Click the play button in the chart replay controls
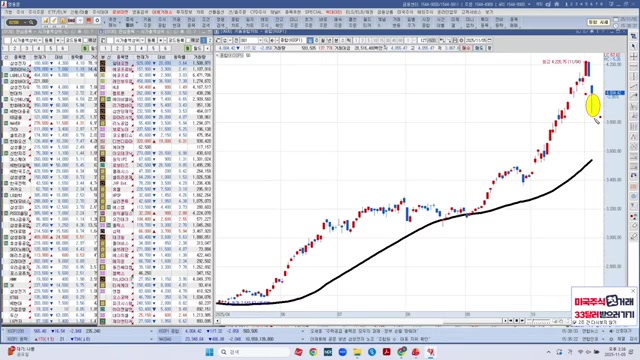The width and height of the screenshot is (640, 360). [x=505, y=321]
